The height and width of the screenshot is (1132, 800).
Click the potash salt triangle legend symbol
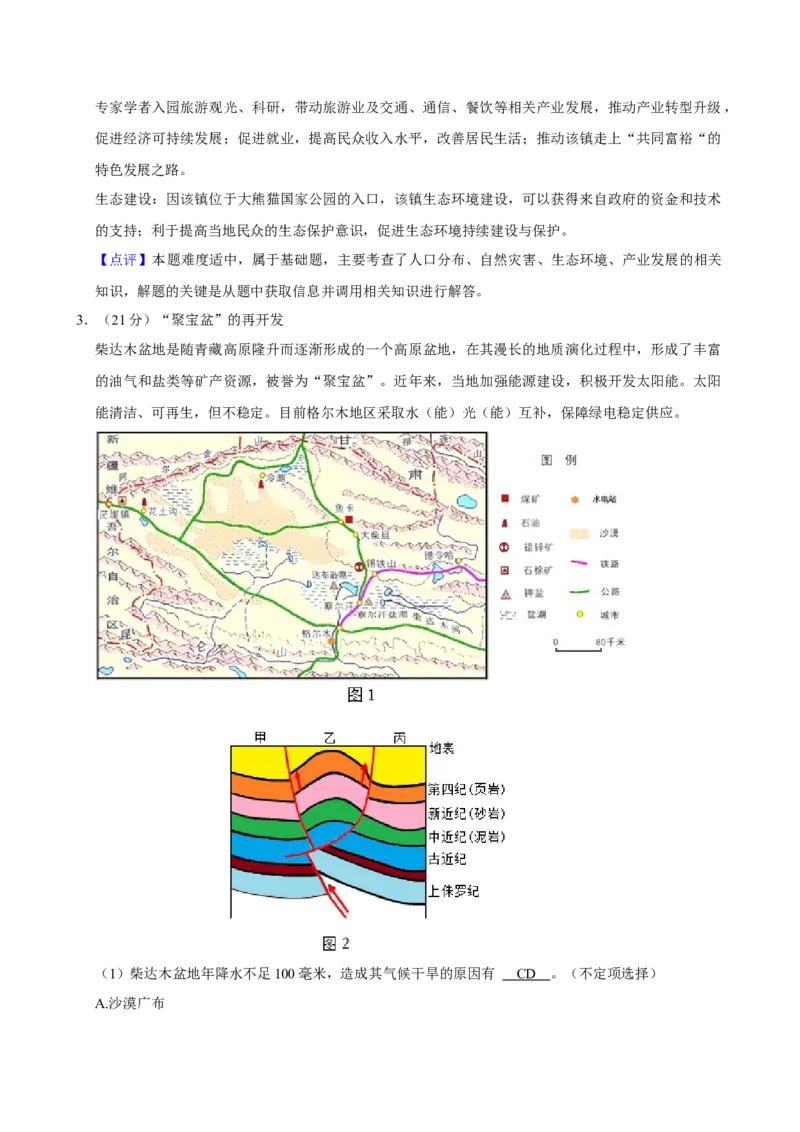point(505,594)
